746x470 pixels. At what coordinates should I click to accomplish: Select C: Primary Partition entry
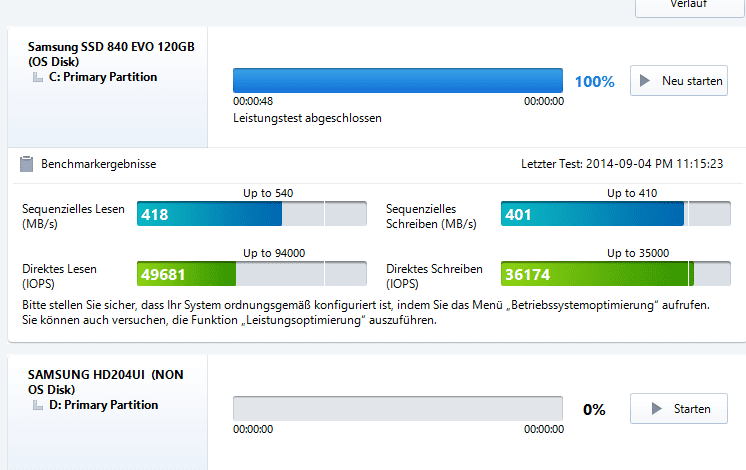pos(103,77)
